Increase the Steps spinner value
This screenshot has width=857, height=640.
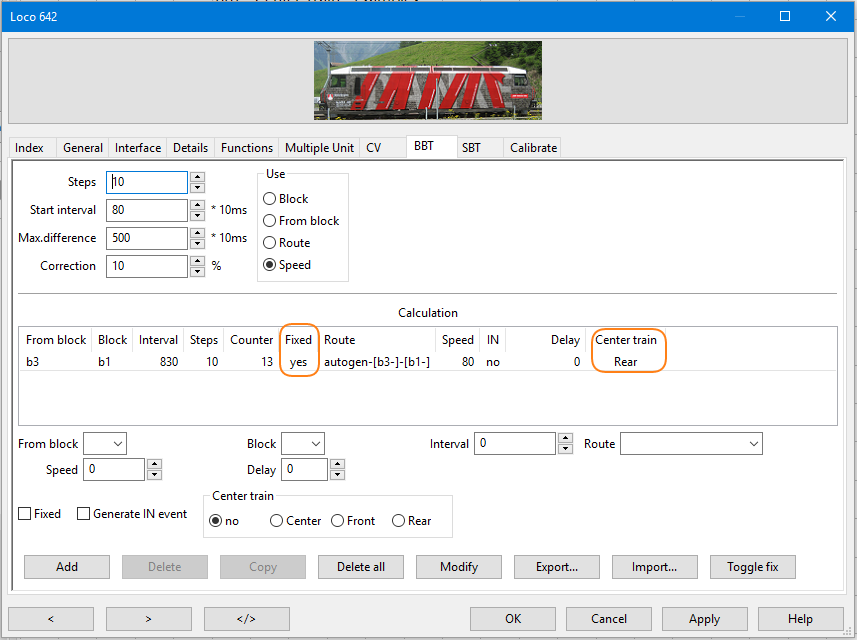(x=197, y=177)
